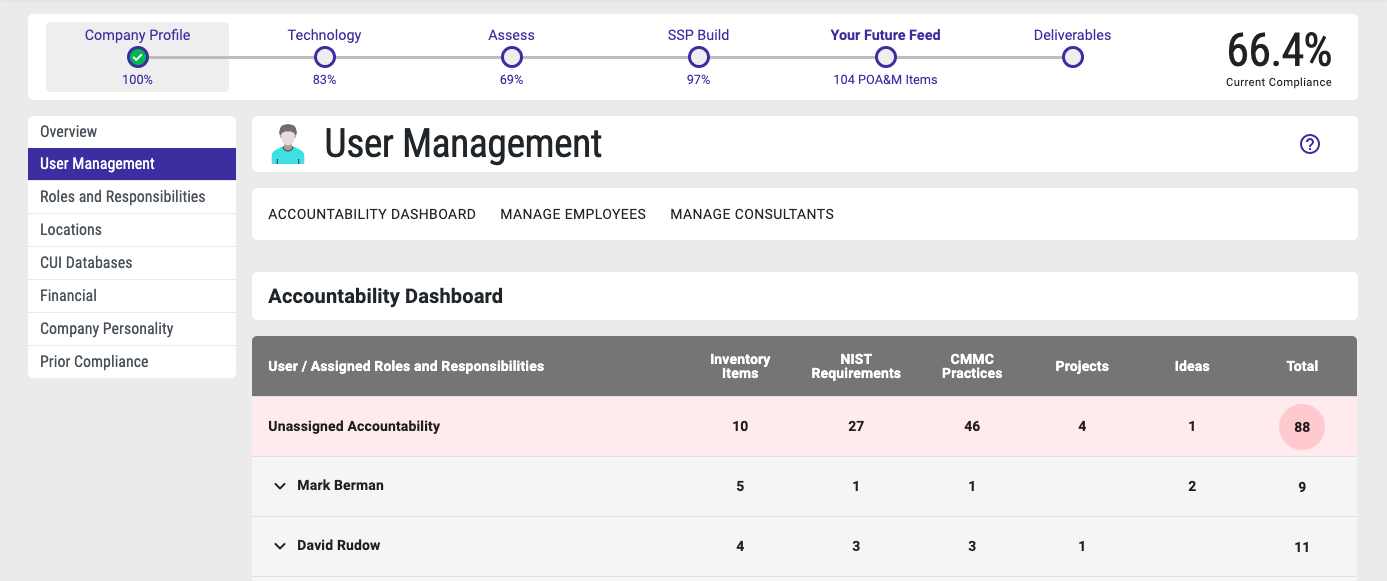Select the Assess step circle
The width and height of the screenshot is (1387, 581).
pos(511,57)
